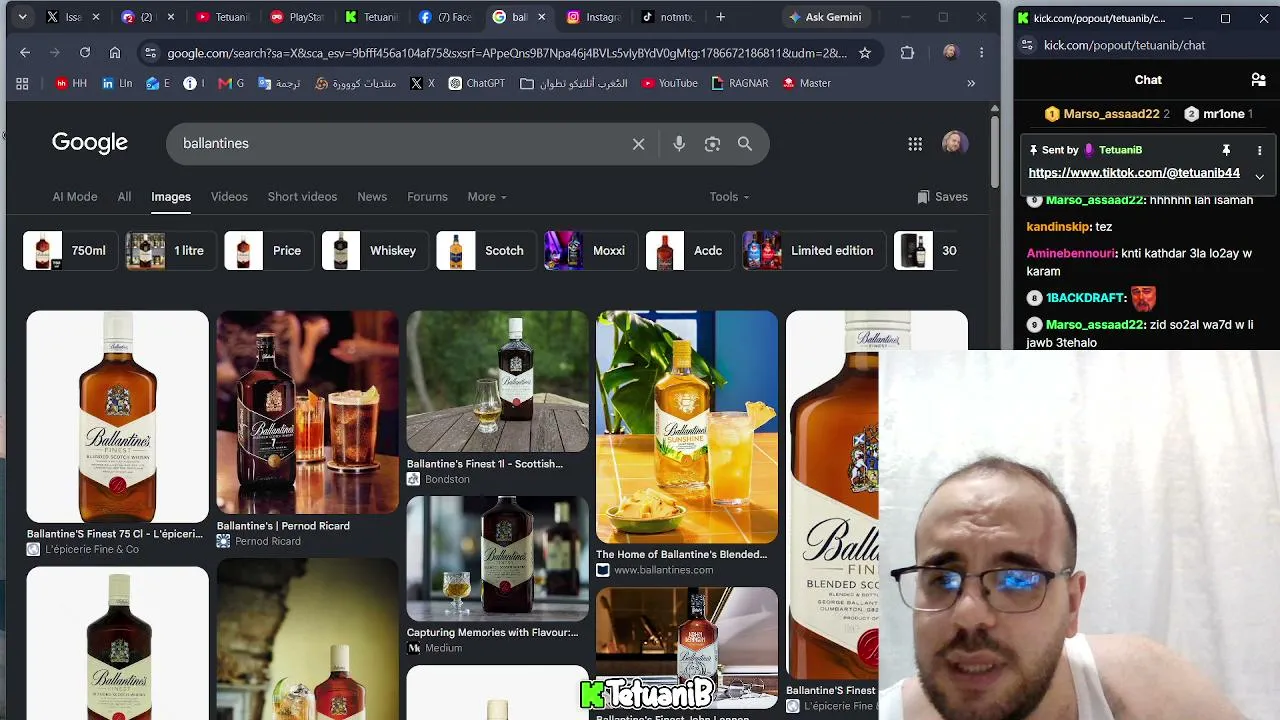Unpin the pinned message in Kick chat
Viewport: 1280px width, 720px height.
point(1226,150)
